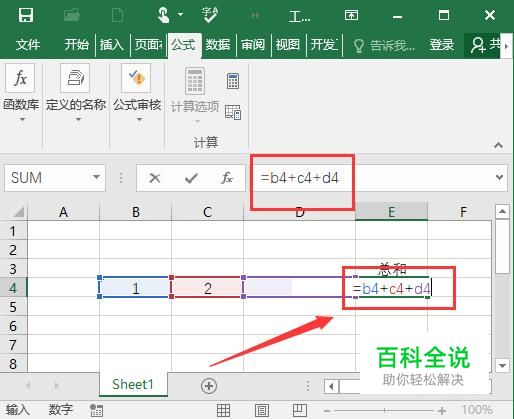514x419 pixels.
Task: Click the Save icon in quick access toolbar
Action: click(26, 15)
